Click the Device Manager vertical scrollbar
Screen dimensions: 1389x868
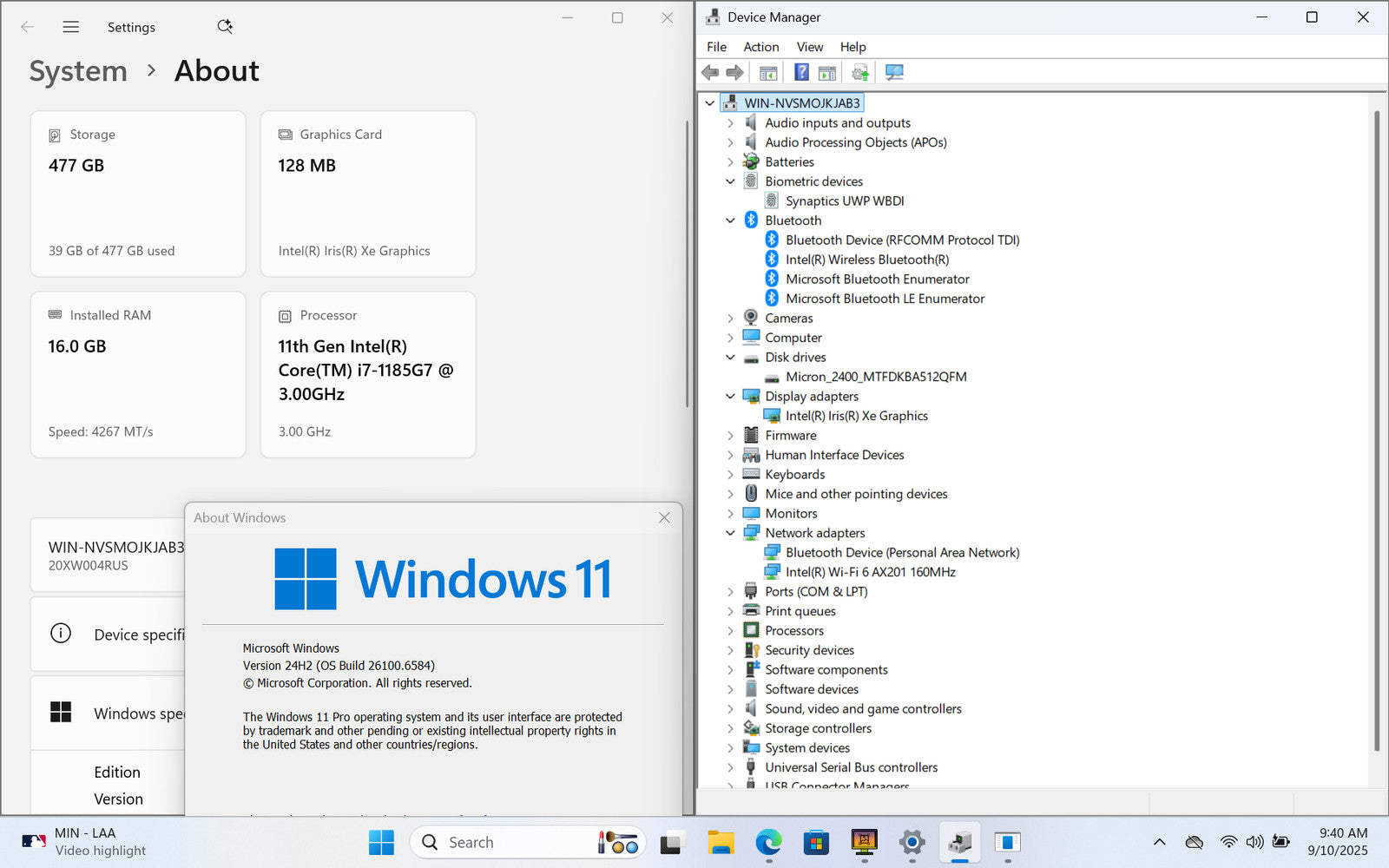(1377, 431)
